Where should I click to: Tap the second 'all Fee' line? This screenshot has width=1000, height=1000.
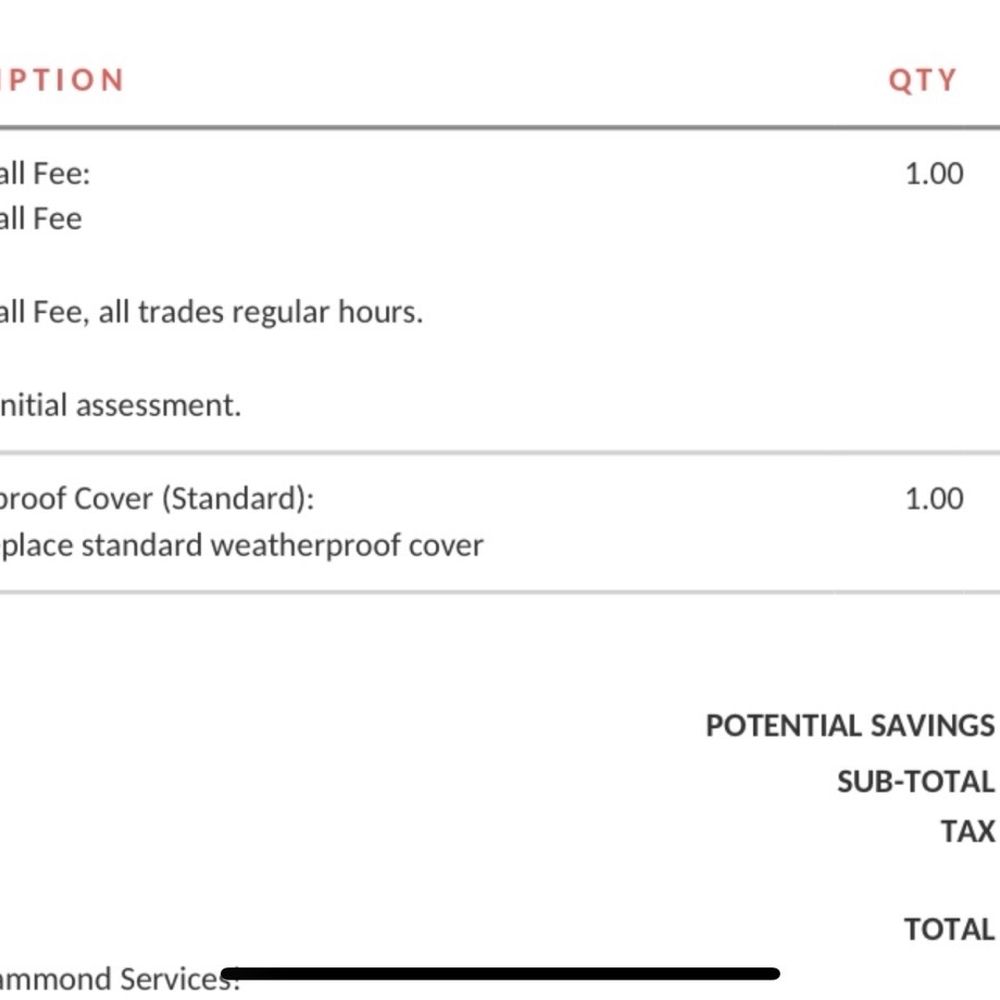tap(41, 219)
